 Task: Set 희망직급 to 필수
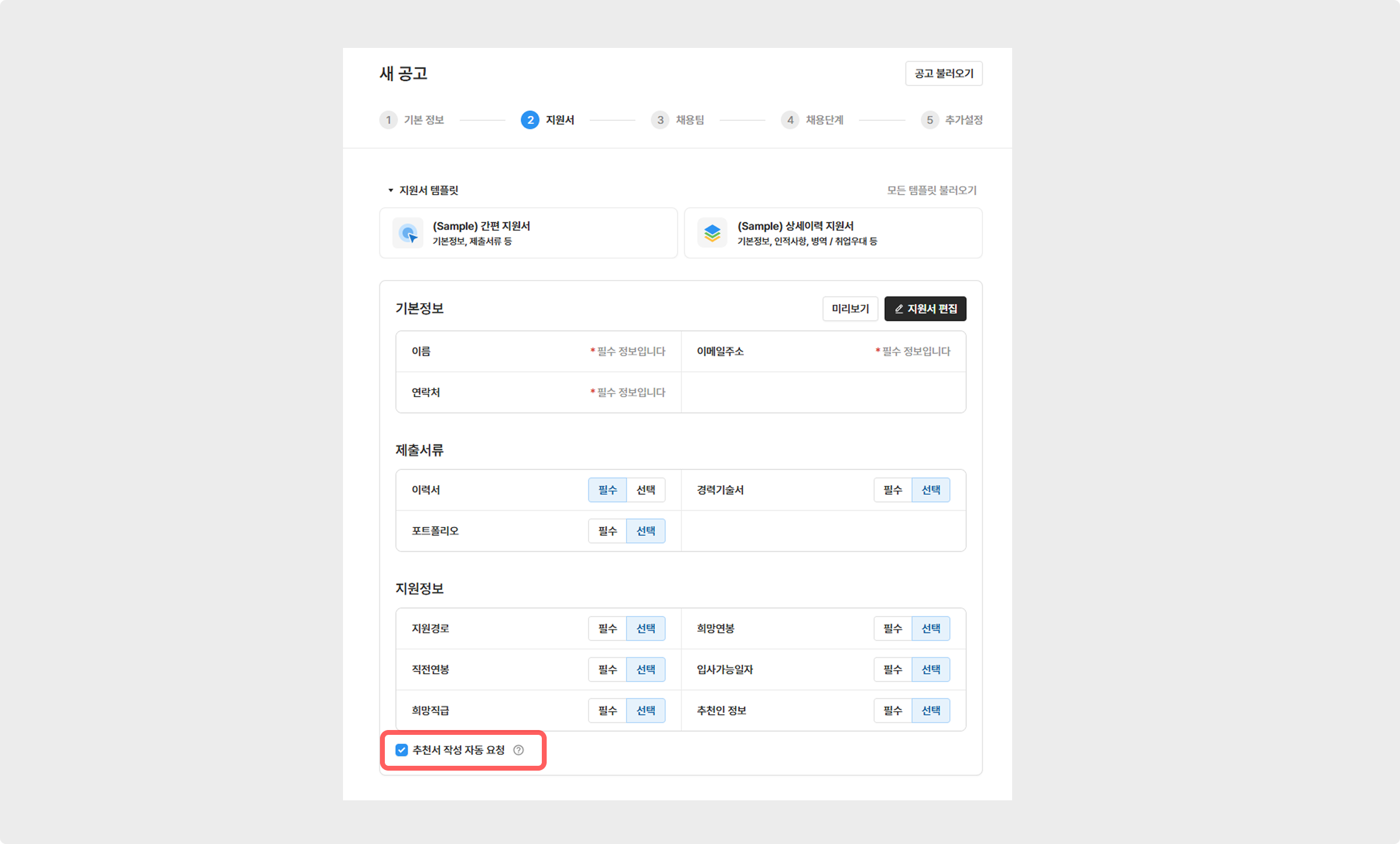click(607, 711)
